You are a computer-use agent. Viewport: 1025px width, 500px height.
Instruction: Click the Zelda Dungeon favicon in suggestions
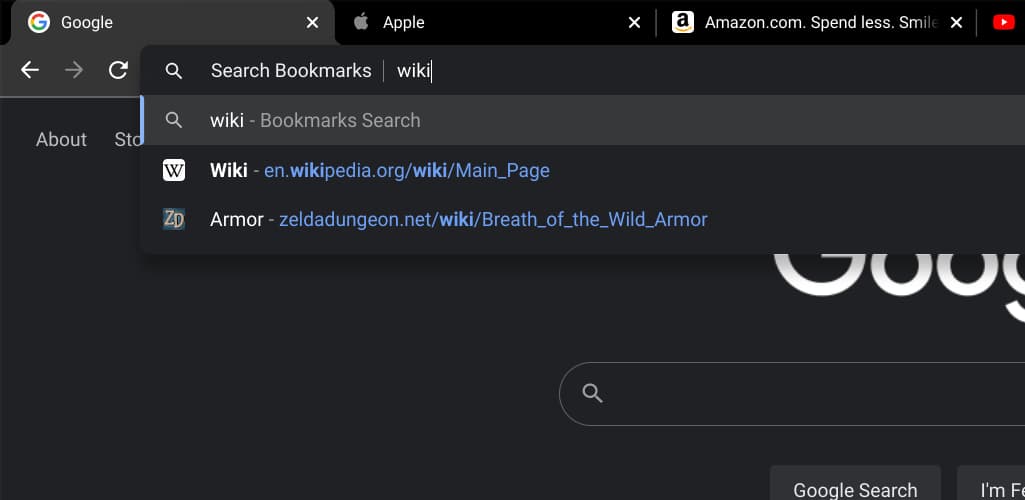click(174, 219)
